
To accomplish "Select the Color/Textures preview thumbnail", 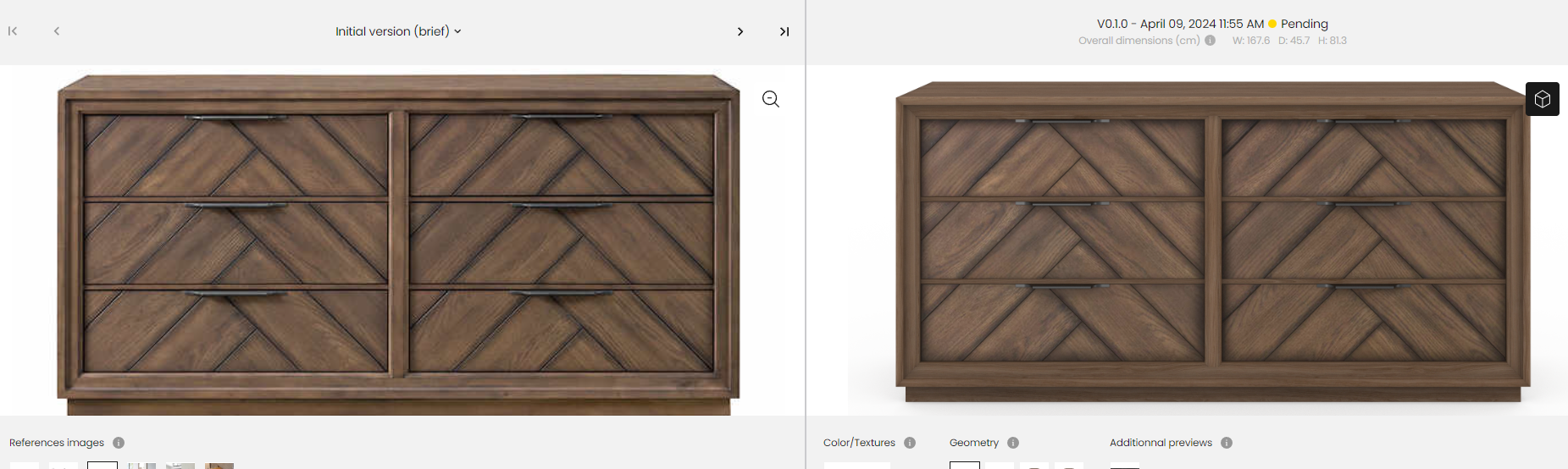I will pyautogui.click(x=857, y=466).
